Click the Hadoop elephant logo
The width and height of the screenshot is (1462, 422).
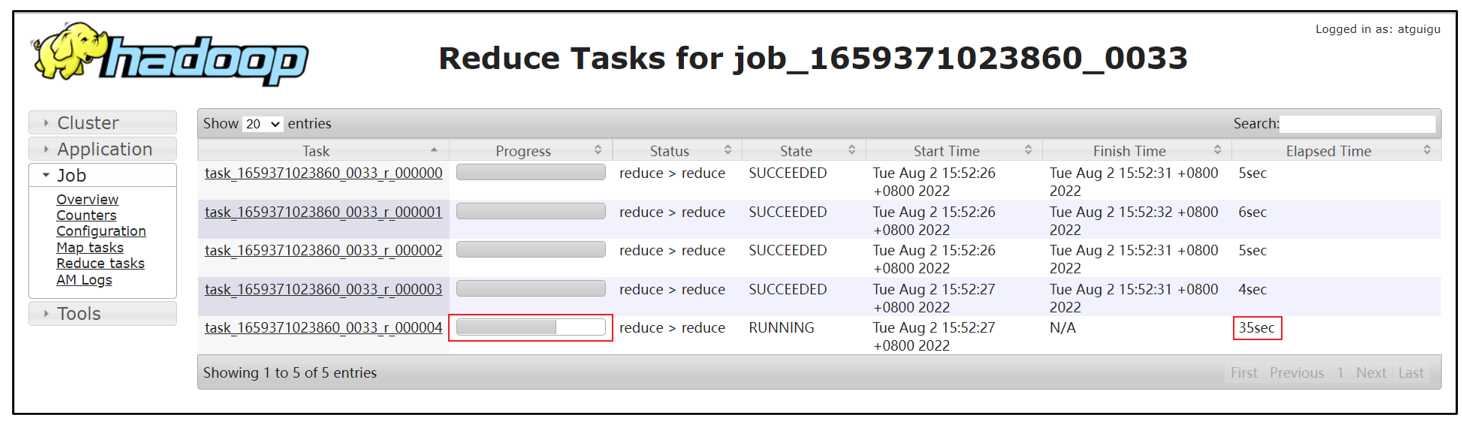click(x=170, y=57)
